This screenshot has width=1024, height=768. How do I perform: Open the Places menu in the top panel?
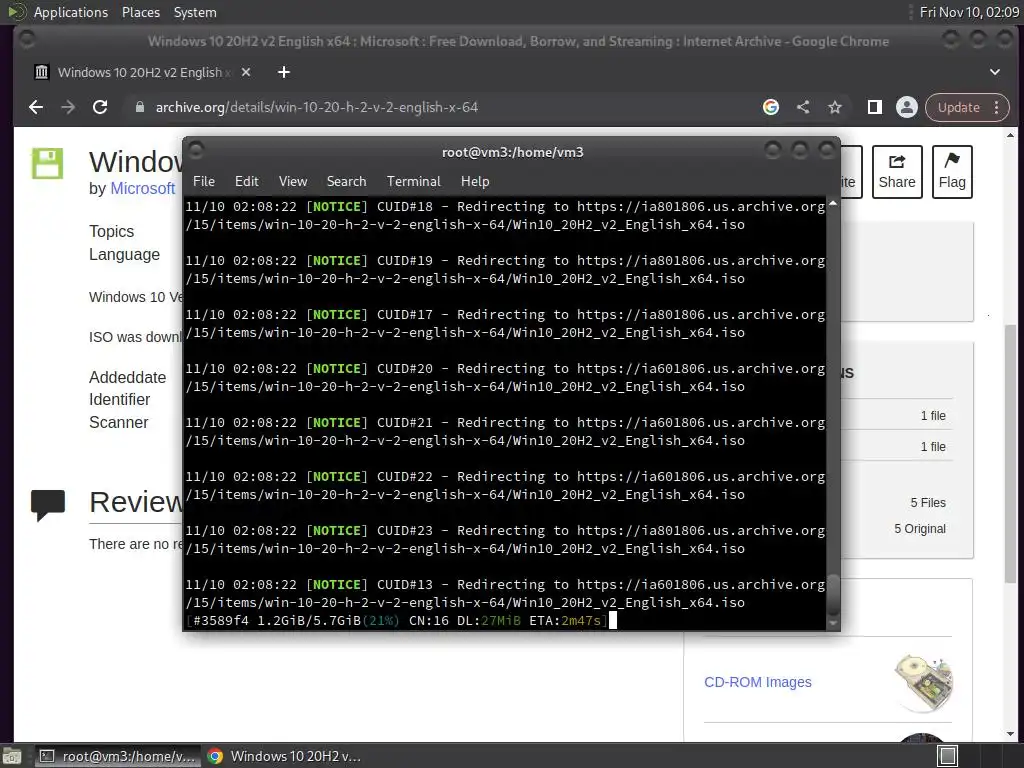(140, 12)
